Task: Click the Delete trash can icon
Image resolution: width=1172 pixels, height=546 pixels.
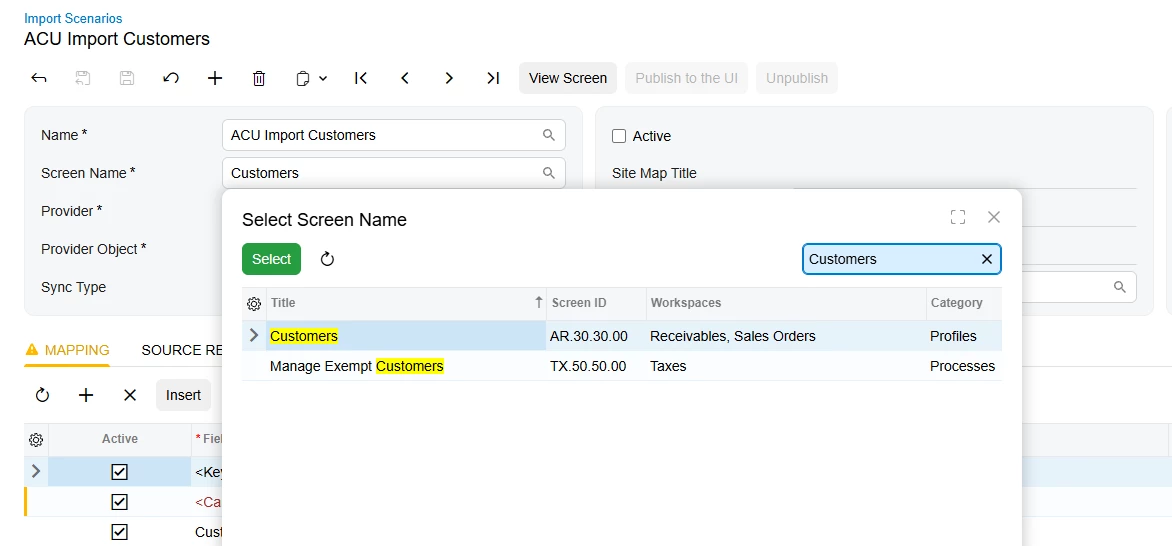Action: pos(259,78)
